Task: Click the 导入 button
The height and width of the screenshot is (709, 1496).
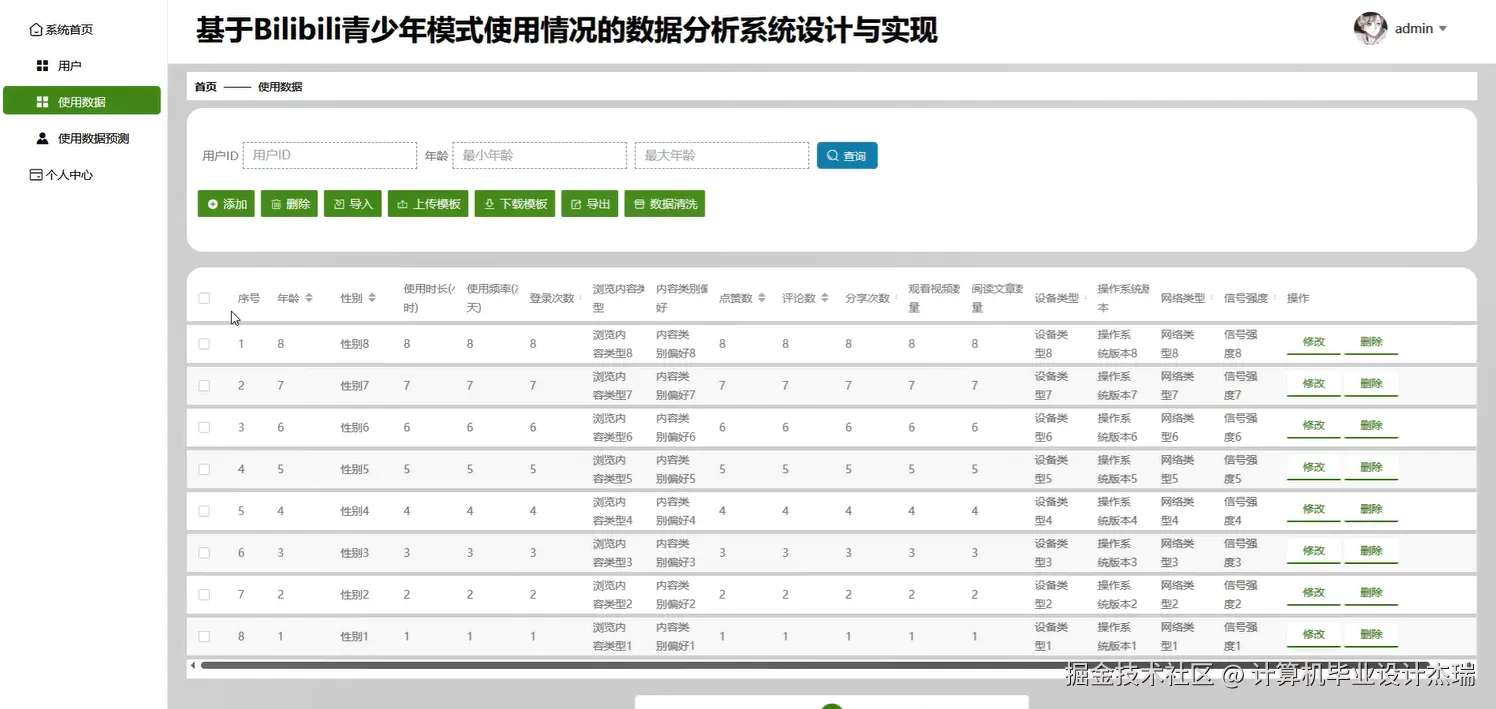Action: pyautogui.click(x=353, y=204)
